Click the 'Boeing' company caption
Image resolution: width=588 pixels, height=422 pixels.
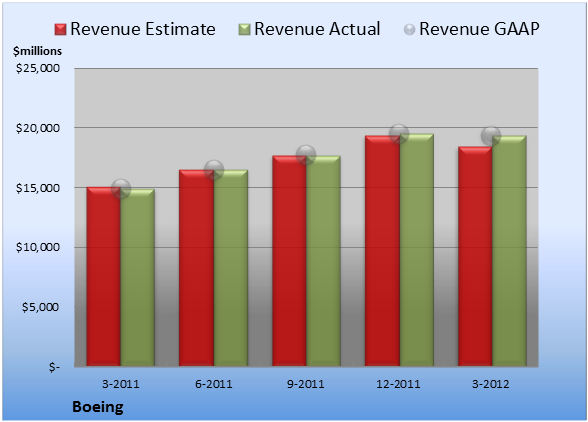pos(98,407)
